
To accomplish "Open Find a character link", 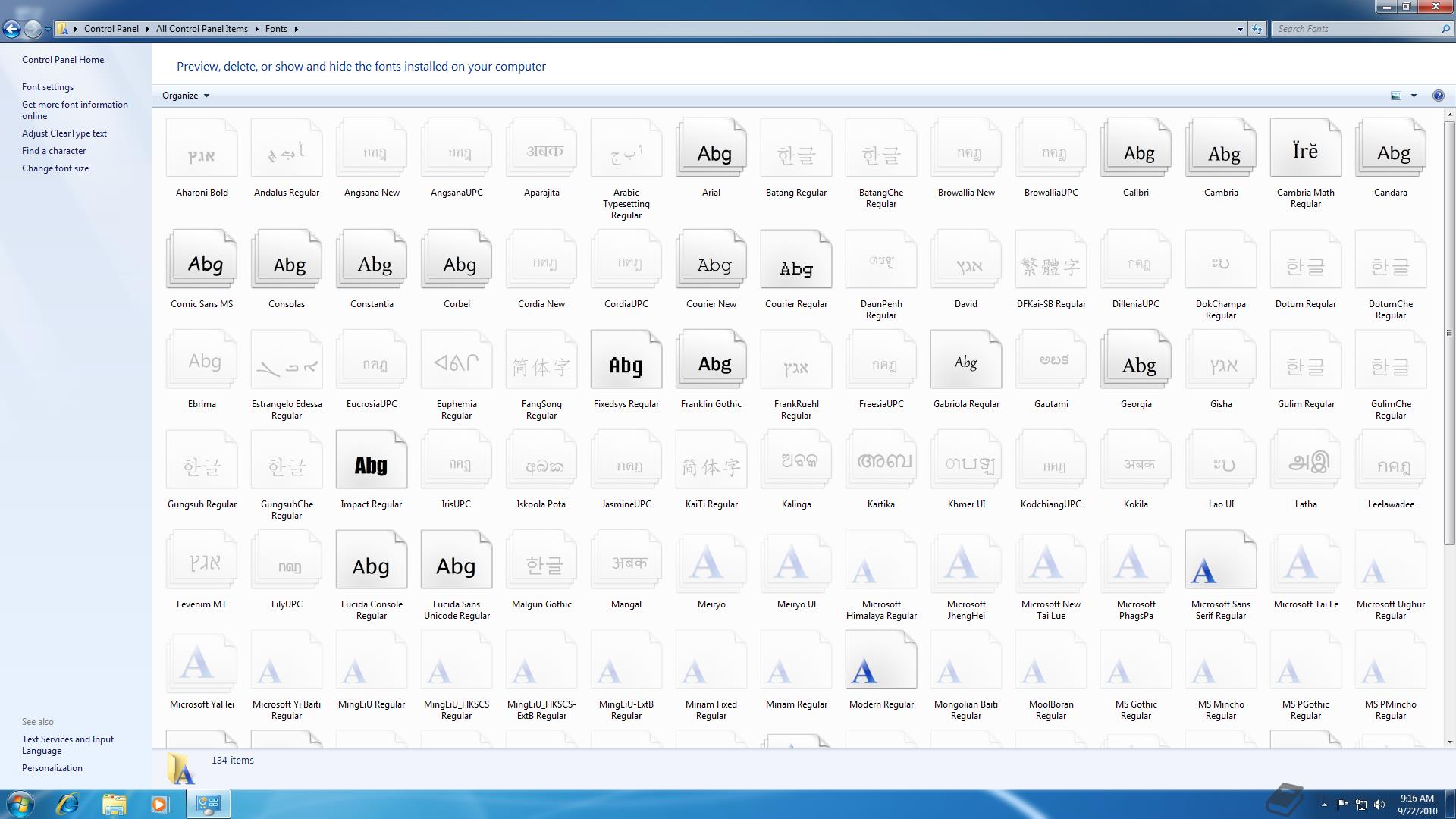I will pyautogui.click(x=54, y=151).
